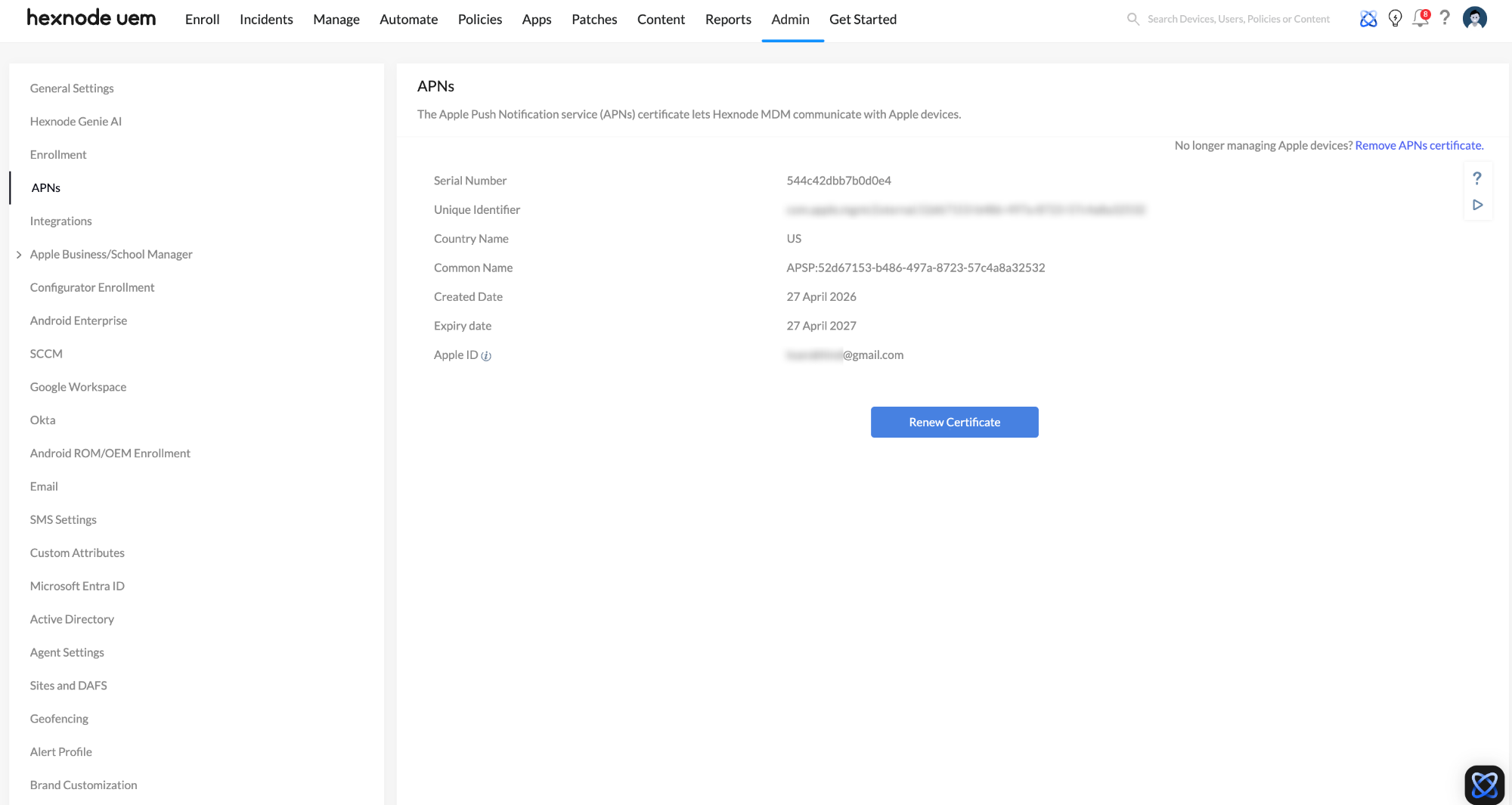Open Sites and DAFS
1512x805 pixels.
click(69, 686)
